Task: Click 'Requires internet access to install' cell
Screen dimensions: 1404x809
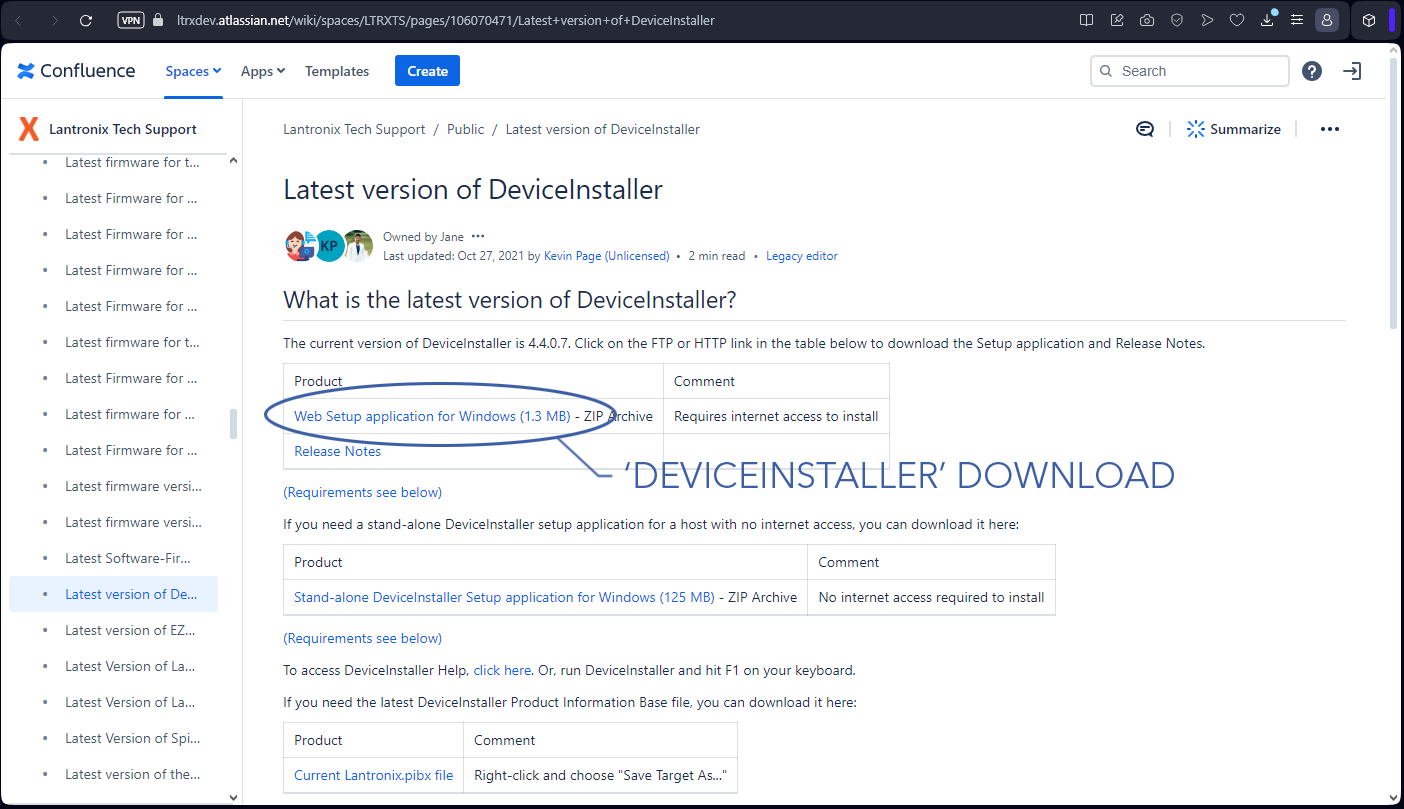Action: 776,416
